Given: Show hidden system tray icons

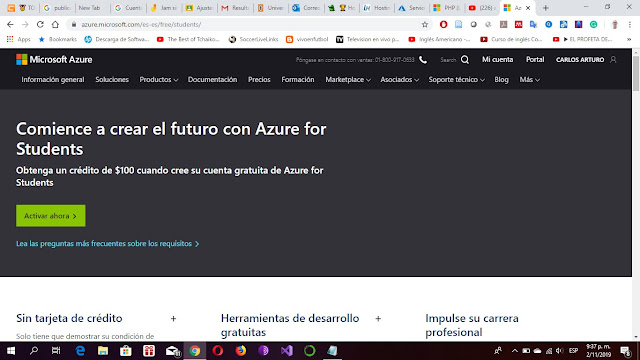Looking at the screenshot, I should (515, 351).
